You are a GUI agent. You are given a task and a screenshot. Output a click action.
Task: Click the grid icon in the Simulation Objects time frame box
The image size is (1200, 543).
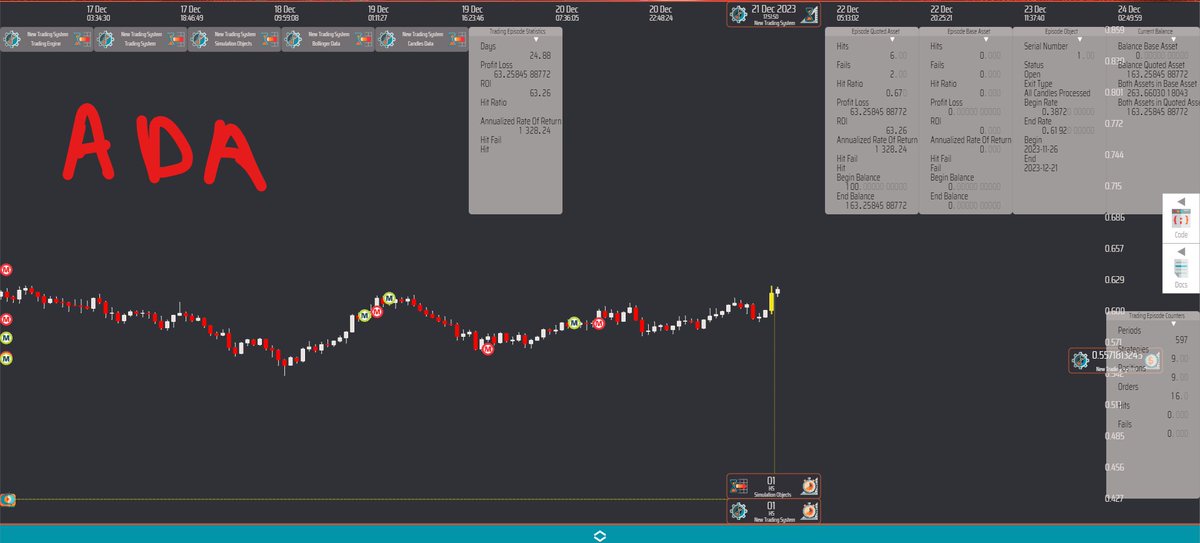(739, 486)
